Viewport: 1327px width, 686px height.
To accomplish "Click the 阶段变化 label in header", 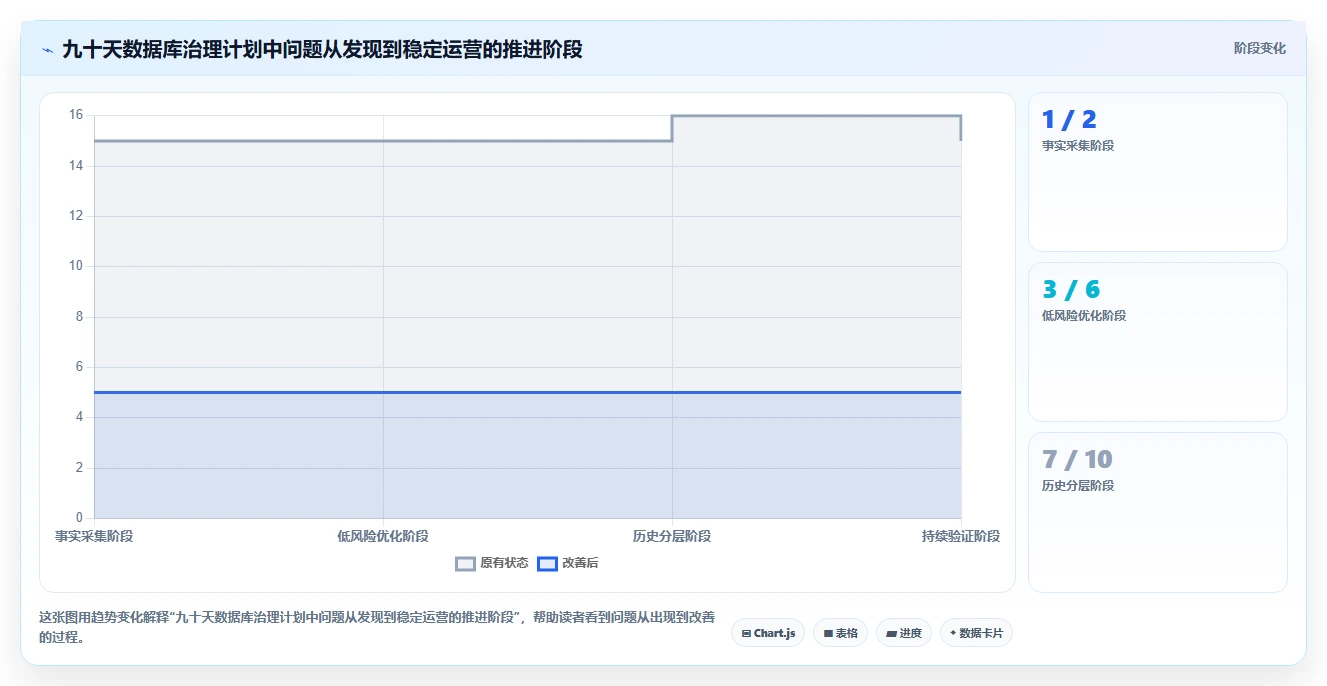I will [x=1259, y=48].
